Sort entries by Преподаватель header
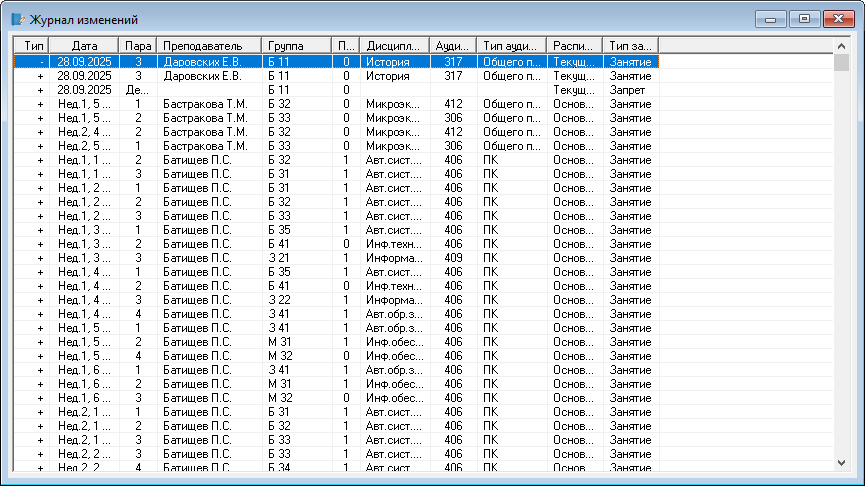 210,46
